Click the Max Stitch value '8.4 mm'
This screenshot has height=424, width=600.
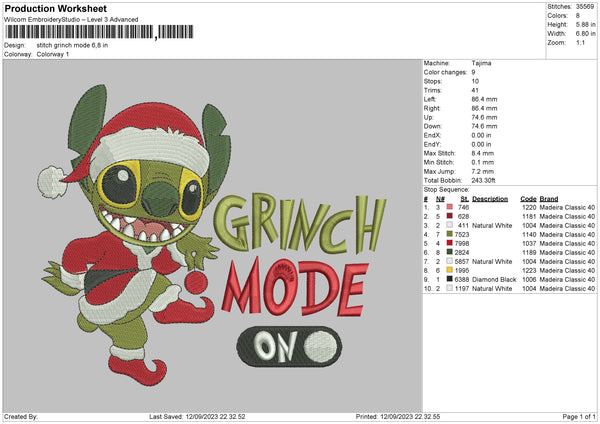[483, 153]
